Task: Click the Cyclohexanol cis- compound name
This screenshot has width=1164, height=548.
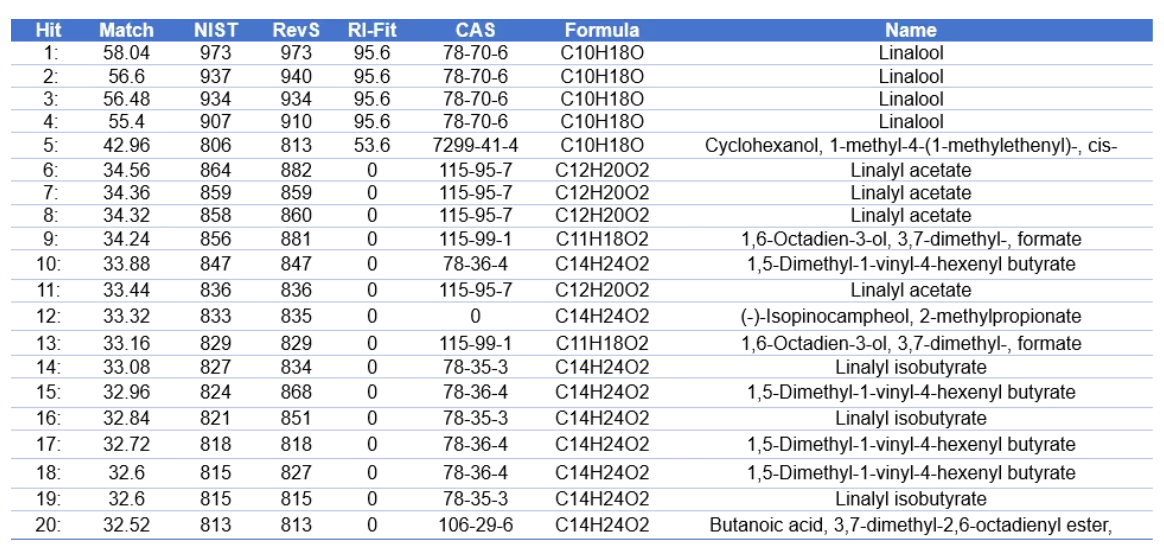Action: pos(910,146)
